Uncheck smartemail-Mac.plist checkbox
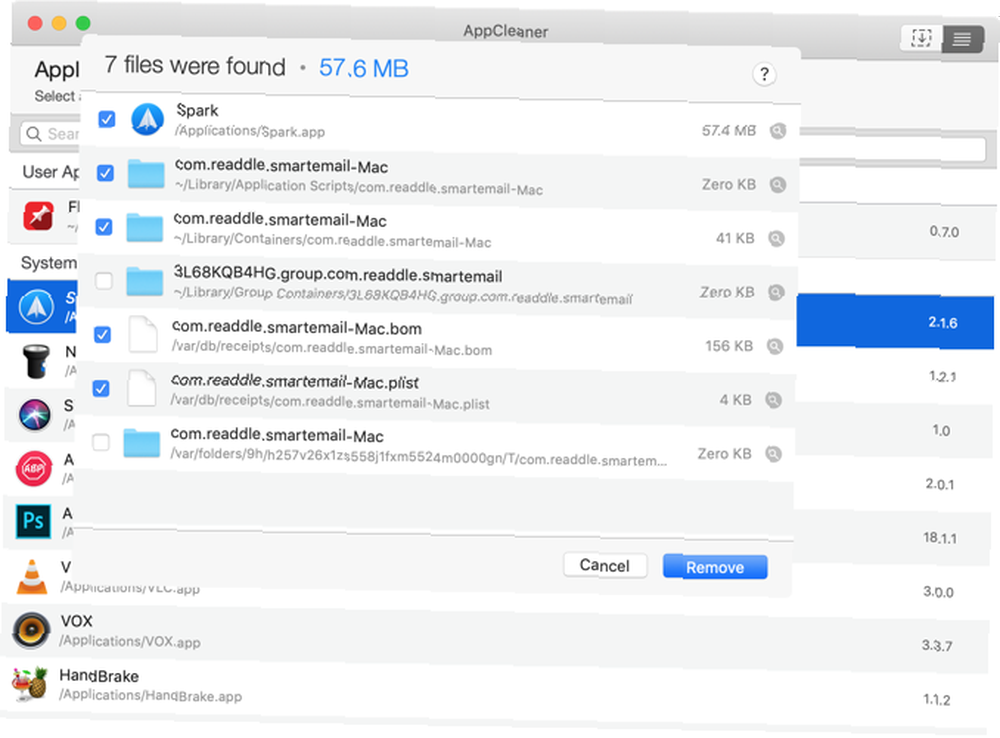 click(101, 388)
